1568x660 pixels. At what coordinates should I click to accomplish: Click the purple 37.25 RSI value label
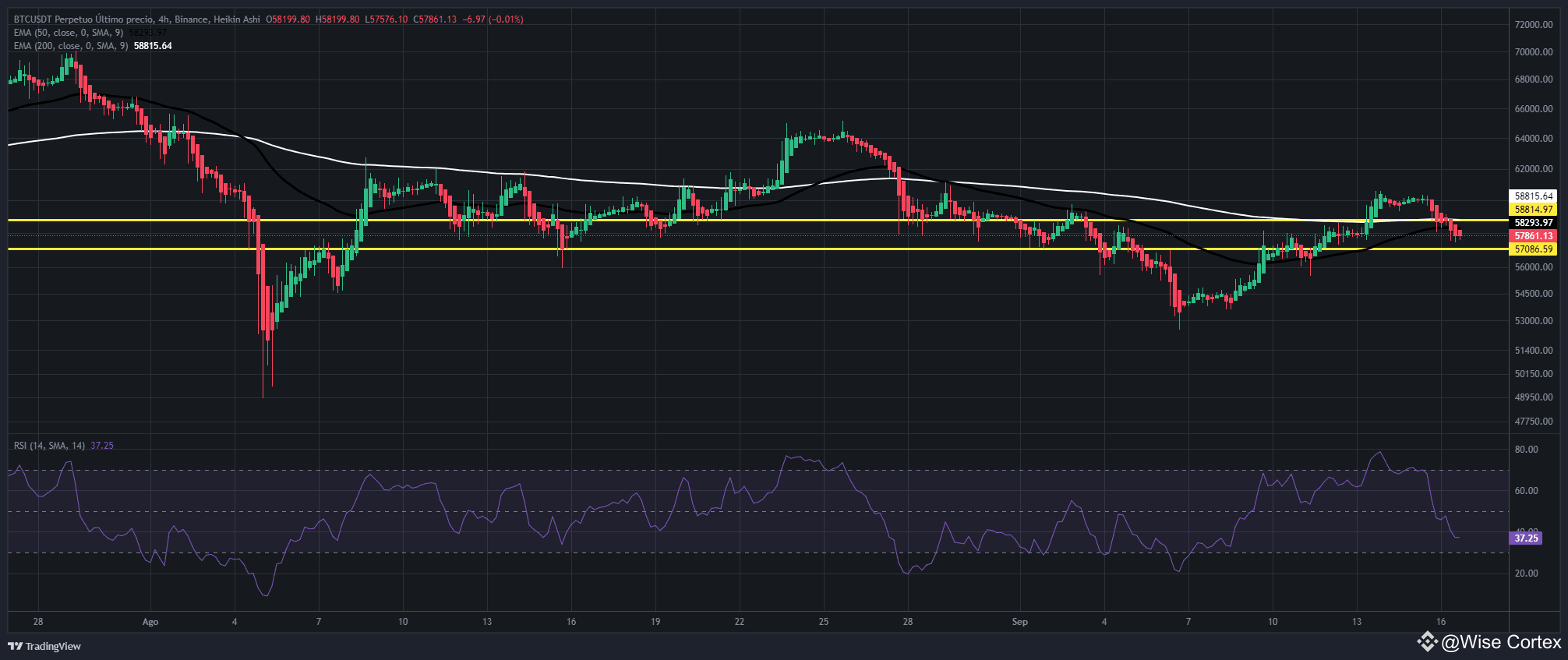(1526, 538)
